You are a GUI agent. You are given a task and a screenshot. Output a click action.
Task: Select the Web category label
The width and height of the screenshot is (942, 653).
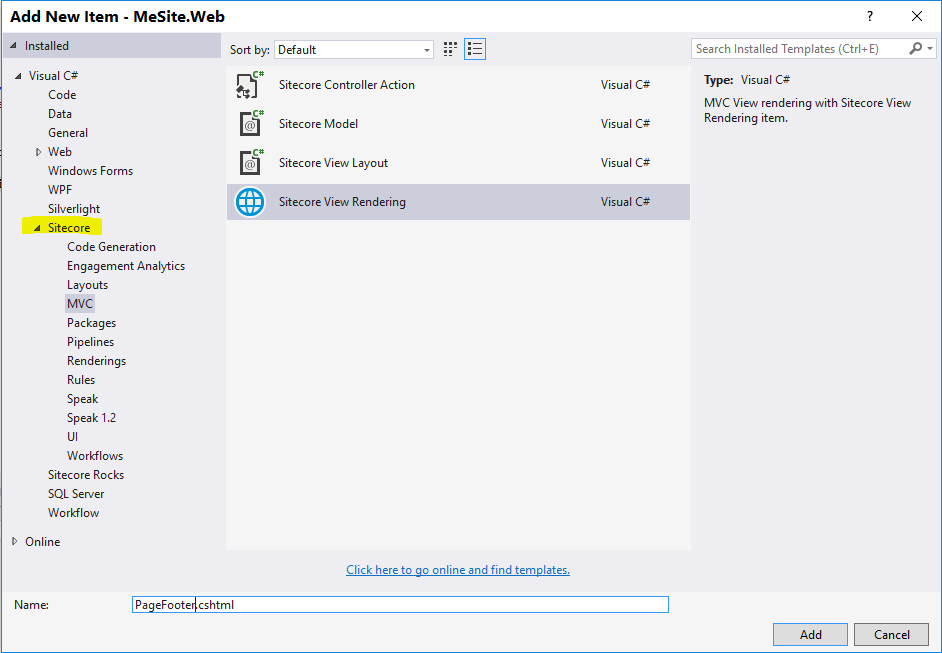(59, 152)
